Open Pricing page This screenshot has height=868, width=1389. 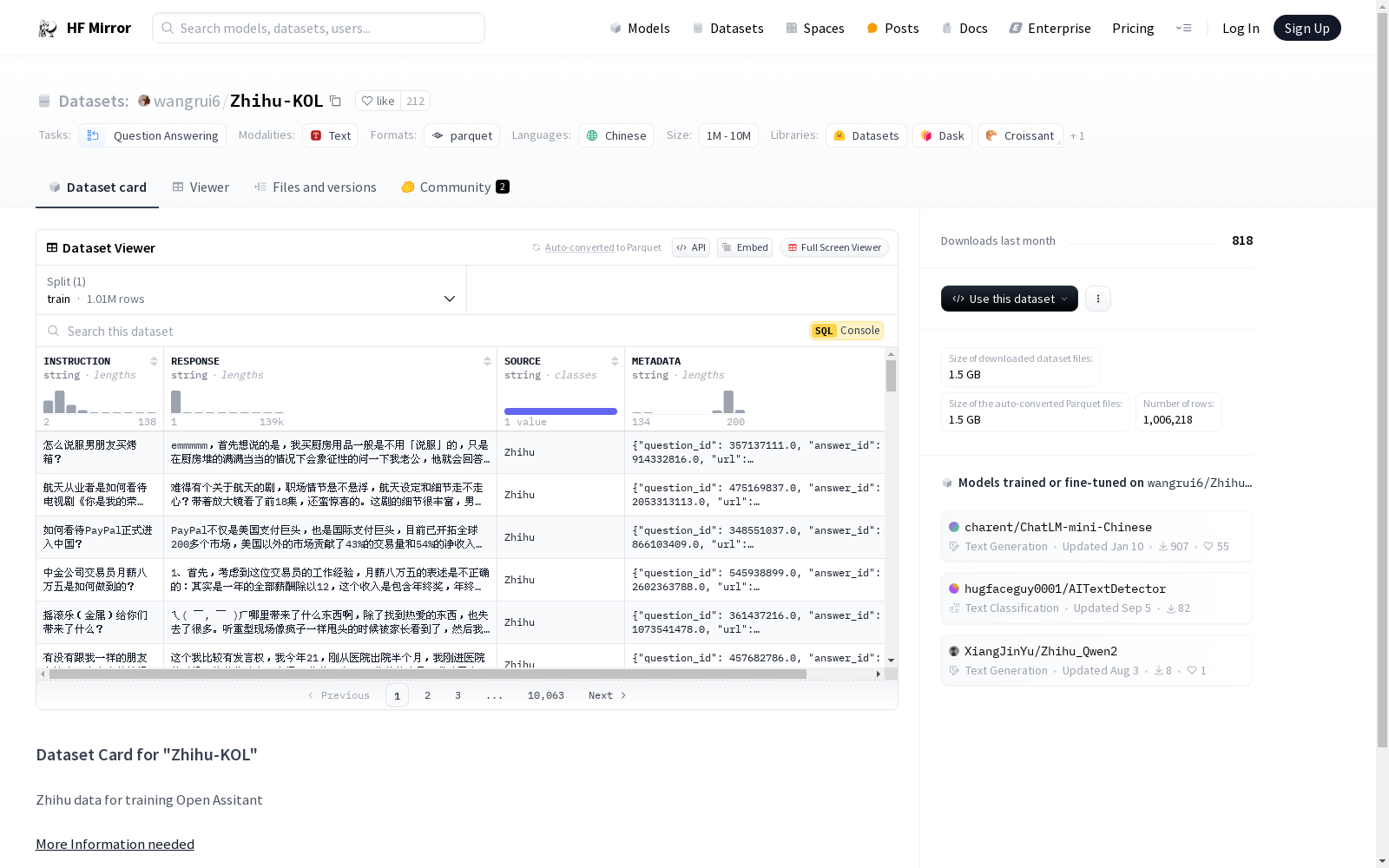click(x=1133, y=29)
